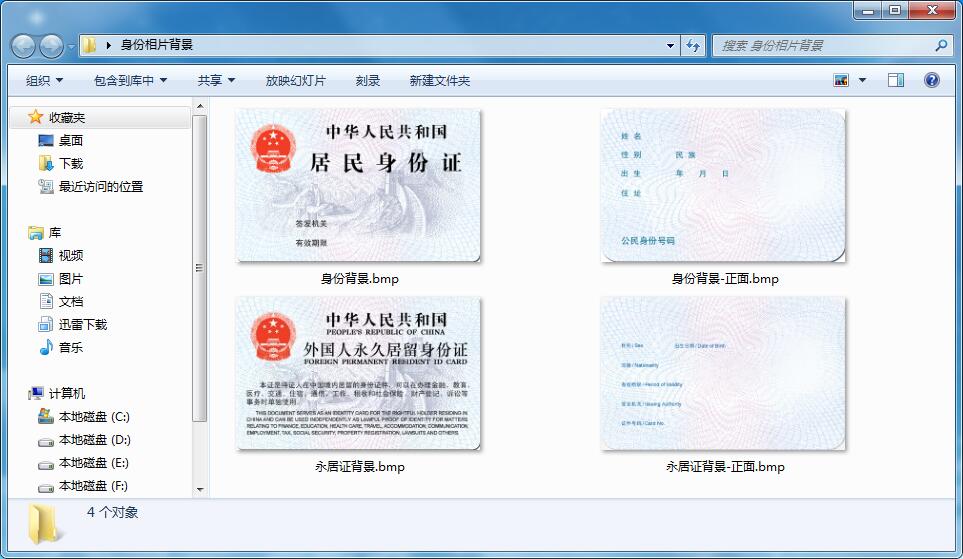Select the 身份背景.bmp thumbnail
Image resolution: width=963 pixels, height=559 pixels.
(358, 186)
